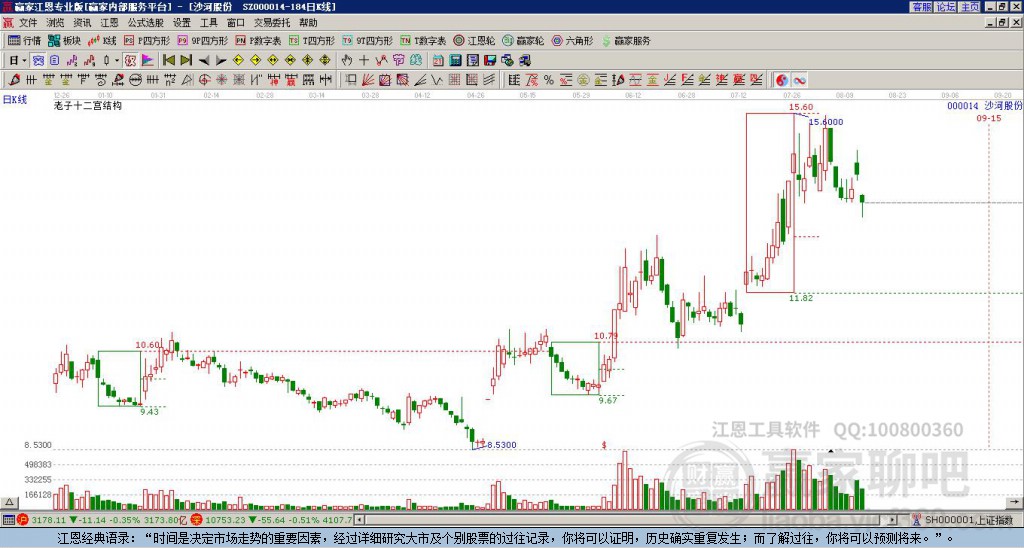This screenshot has height=548, width=1024.
Task: Click the 000014 沙河股份 stock label
Action: coord(985,105)
